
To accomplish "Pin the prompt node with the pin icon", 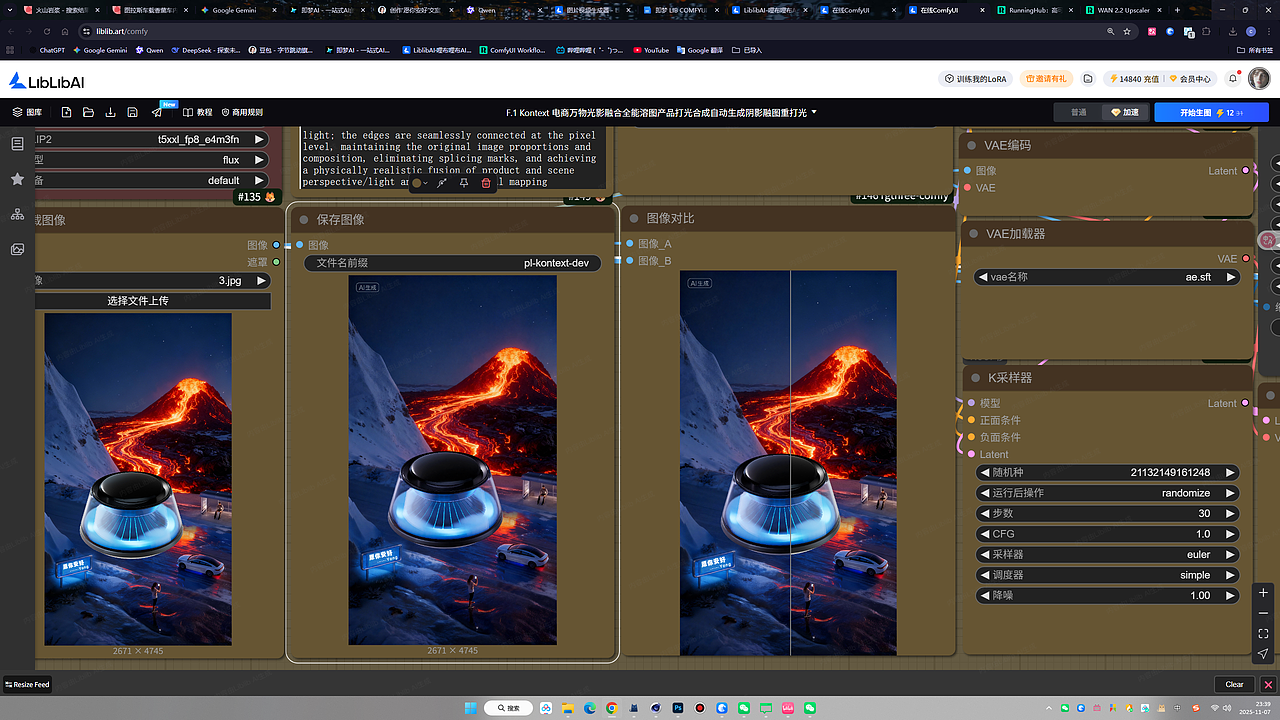I will 464,182.
